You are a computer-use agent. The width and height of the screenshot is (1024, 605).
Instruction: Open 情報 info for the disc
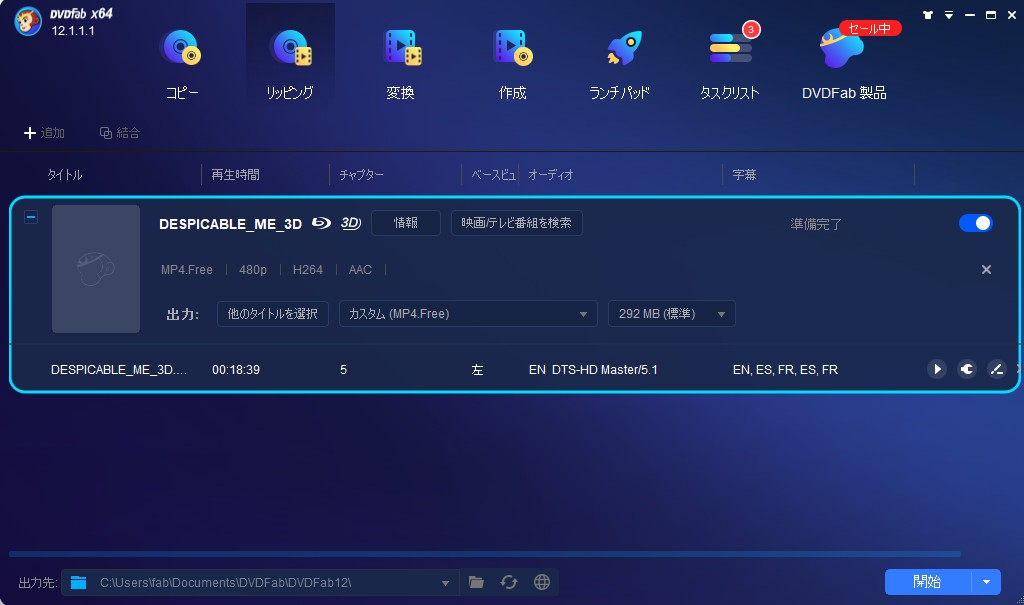pyautogui.click(x=406, y=223)
